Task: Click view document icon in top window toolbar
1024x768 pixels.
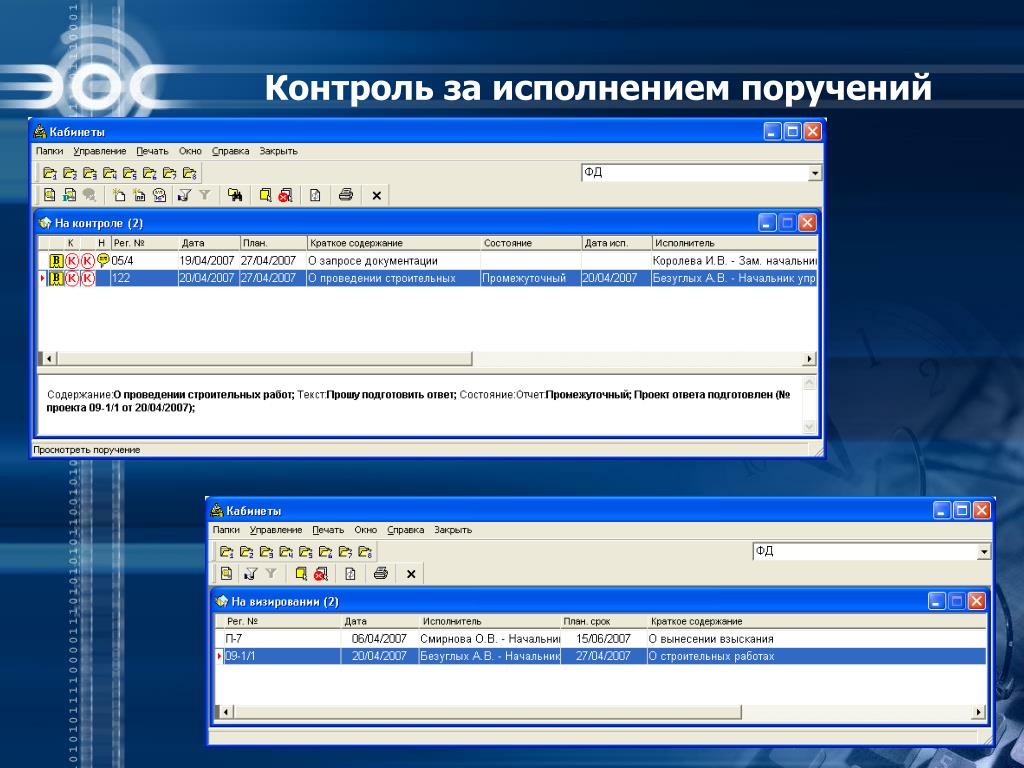Action: [50, 195]
